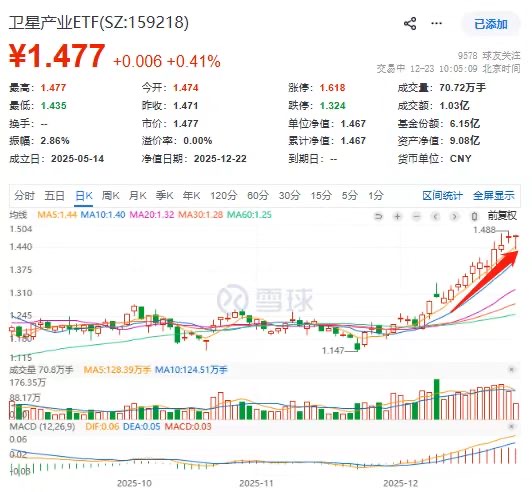Click 全屏显示 fullscreen link
Image resolution: width=532 pixels, height=492 pixels.
(494, 195)
